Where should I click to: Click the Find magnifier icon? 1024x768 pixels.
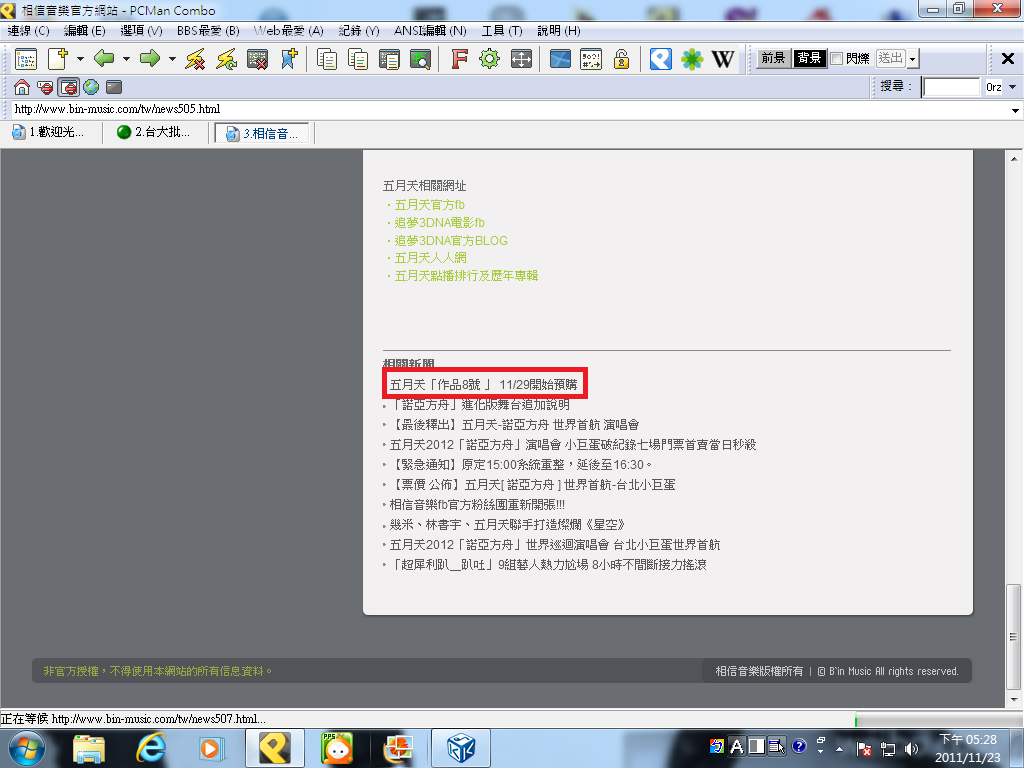tap(420, 59)
